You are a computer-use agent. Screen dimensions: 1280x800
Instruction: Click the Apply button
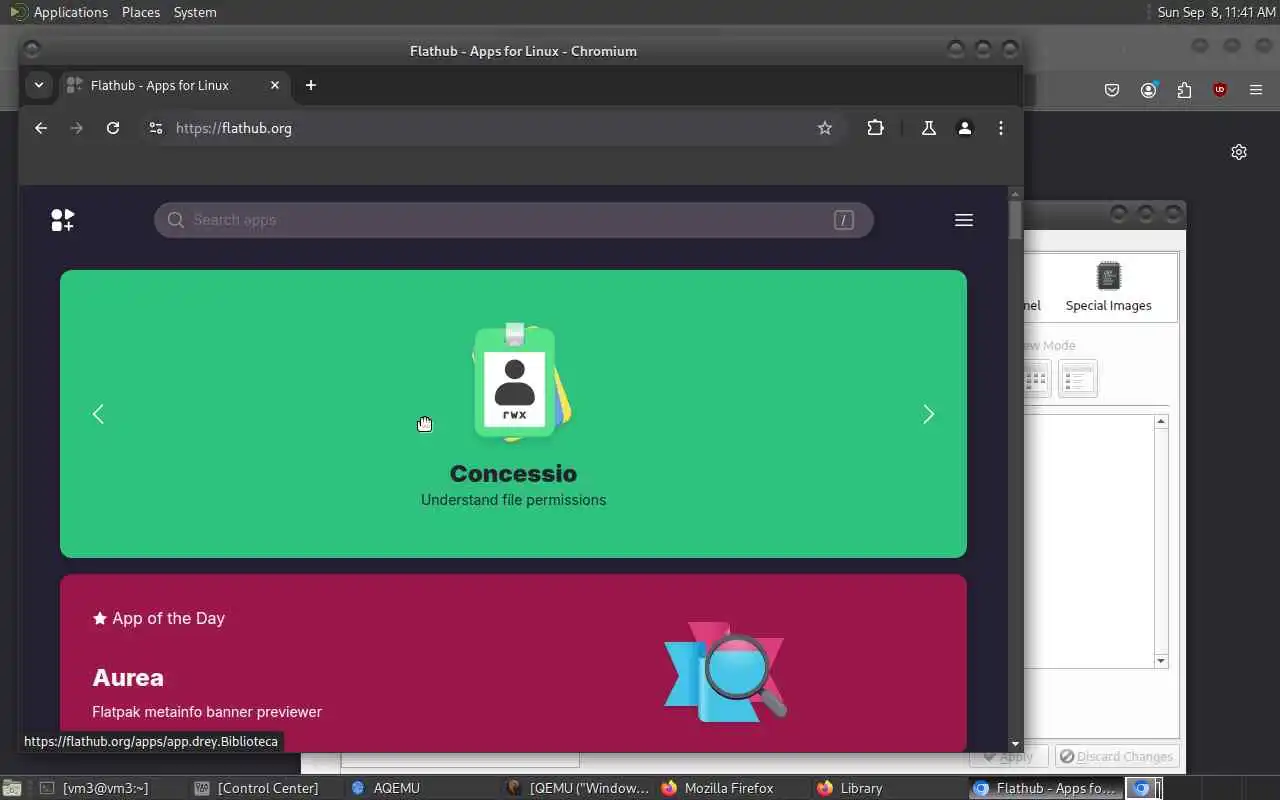click(x=1008, y=757)
